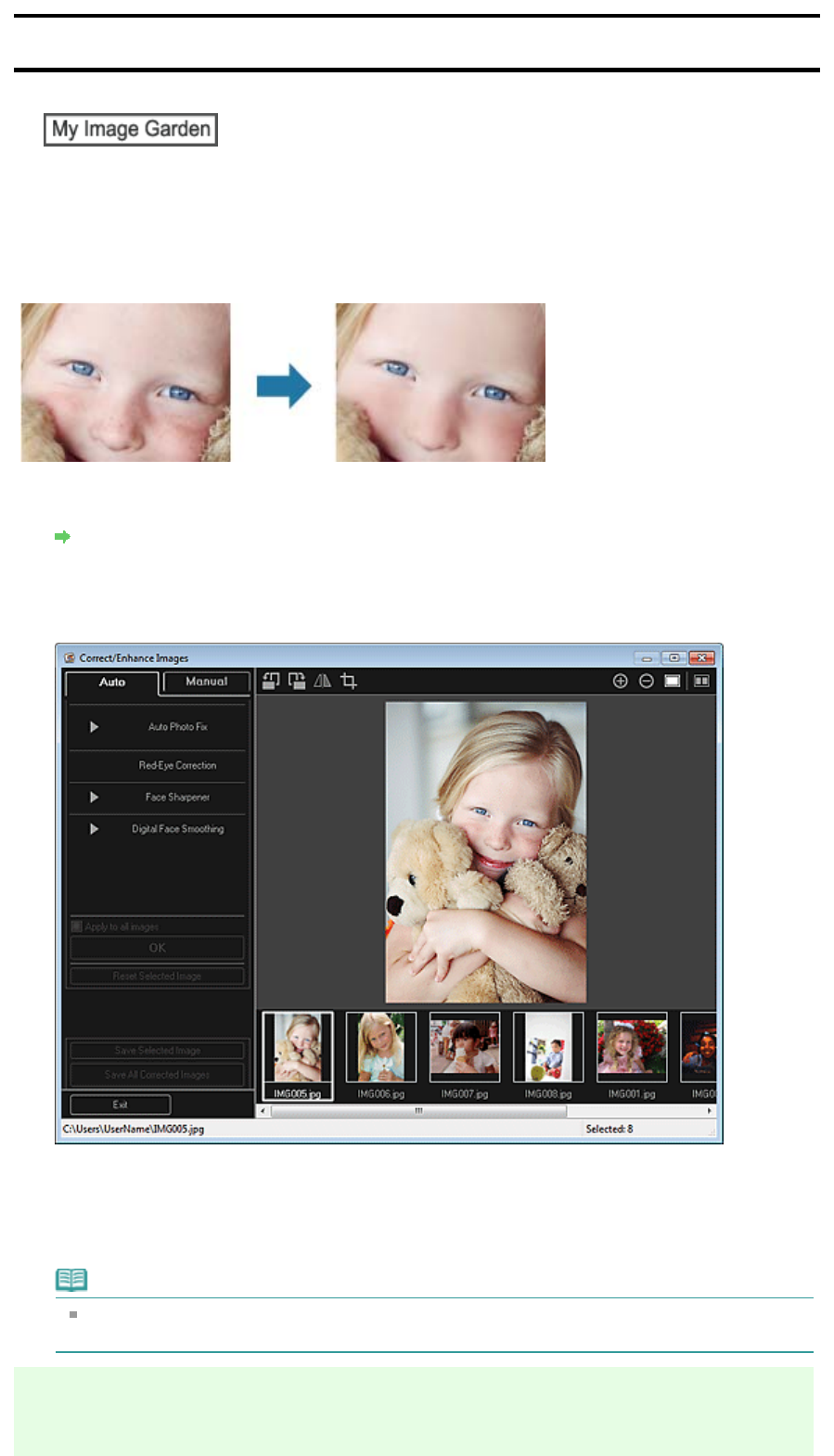Open the compare before-after view icon
834x1456 pixels.
tap(702, 681)
